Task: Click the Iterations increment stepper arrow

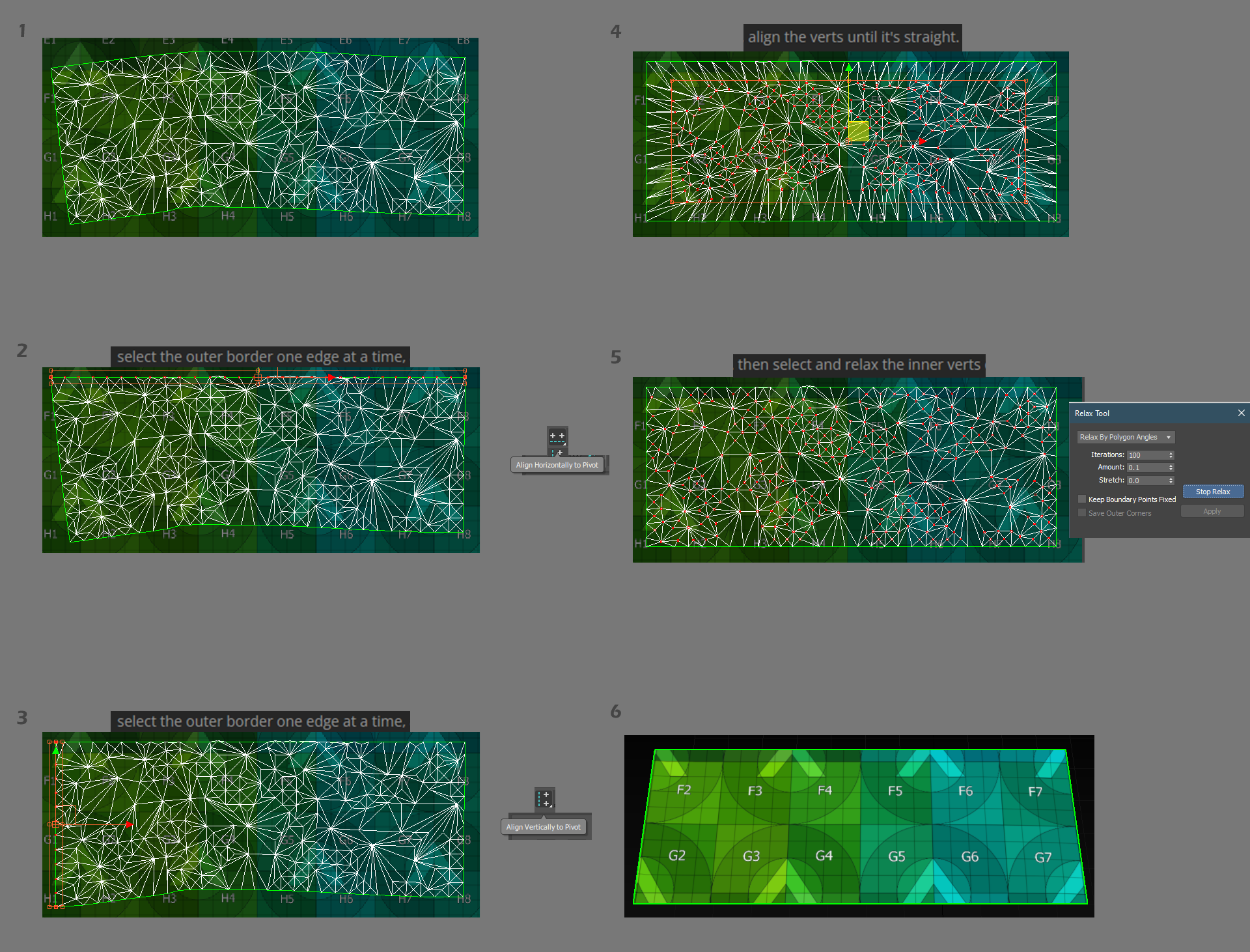Action: click(1170, 452)
